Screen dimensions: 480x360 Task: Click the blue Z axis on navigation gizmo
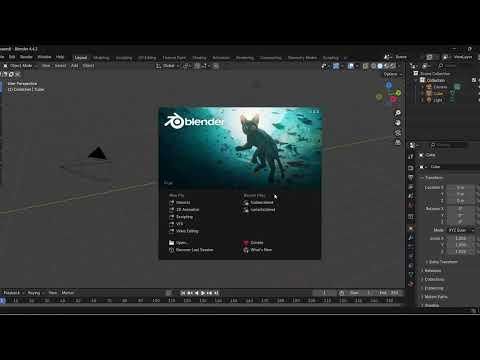(389, 86)
